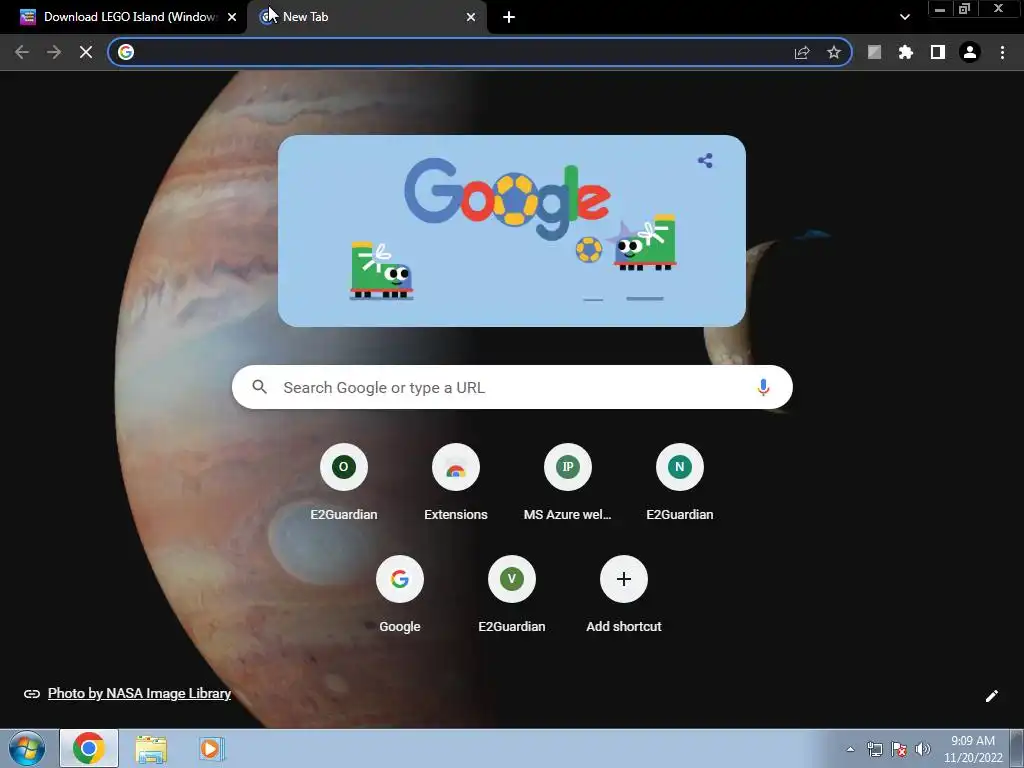Open the Extensions shortcut

click(x=456, y=483)
